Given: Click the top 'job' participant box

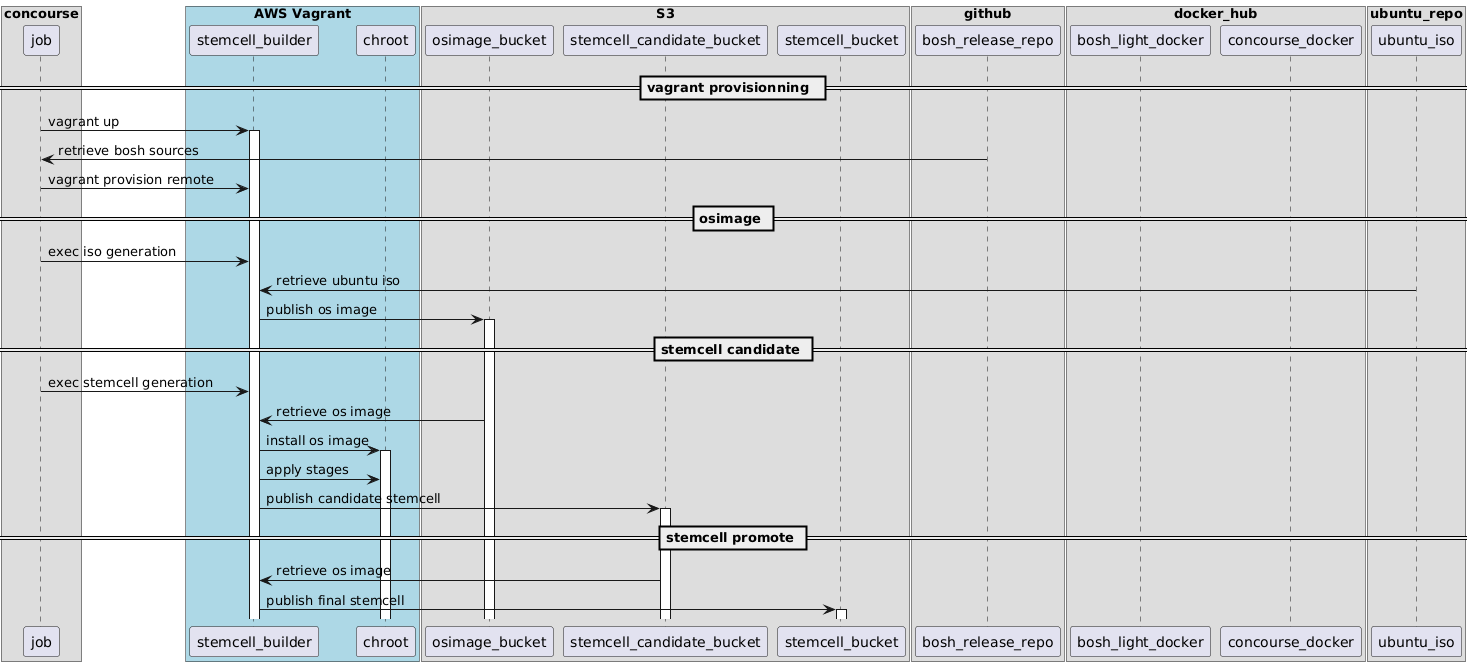Looking at the screenshot, I should (41, 40).
